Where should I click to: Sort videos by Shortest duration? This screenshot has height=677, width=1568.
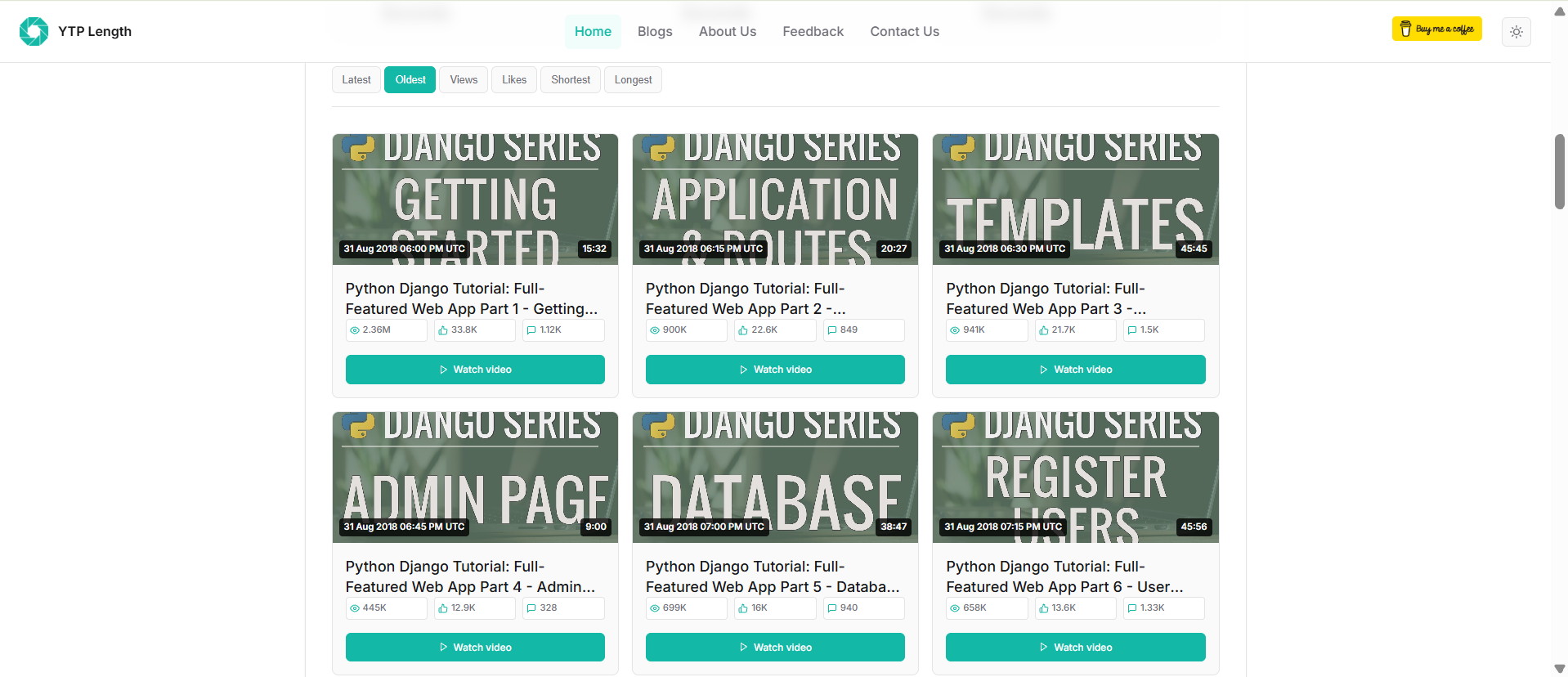[x=571, y=79]
